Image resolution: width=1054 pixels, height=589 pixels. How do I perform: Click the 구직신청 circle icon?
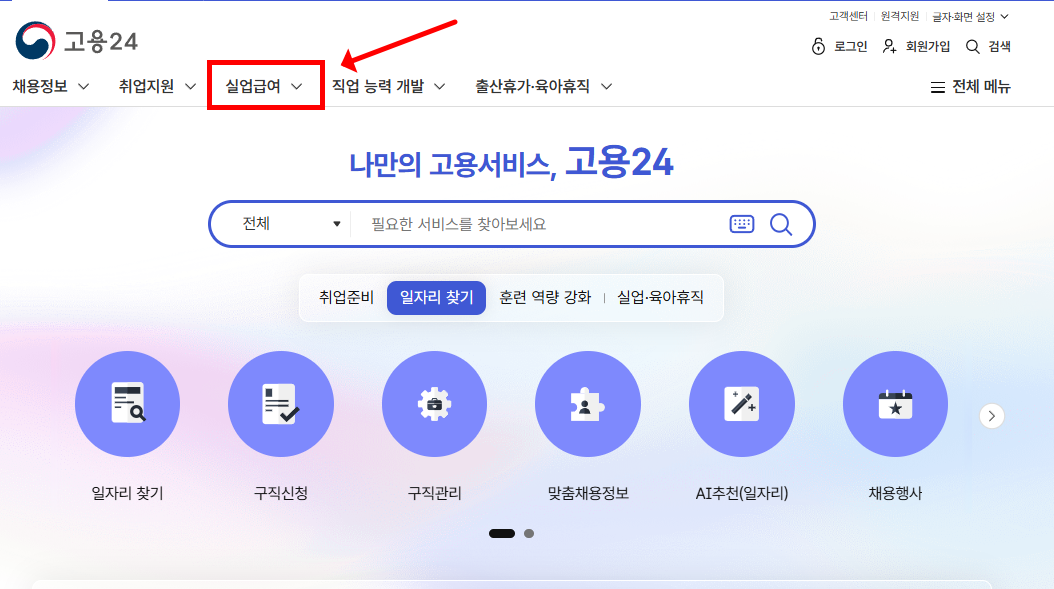[x=281, y=403]
